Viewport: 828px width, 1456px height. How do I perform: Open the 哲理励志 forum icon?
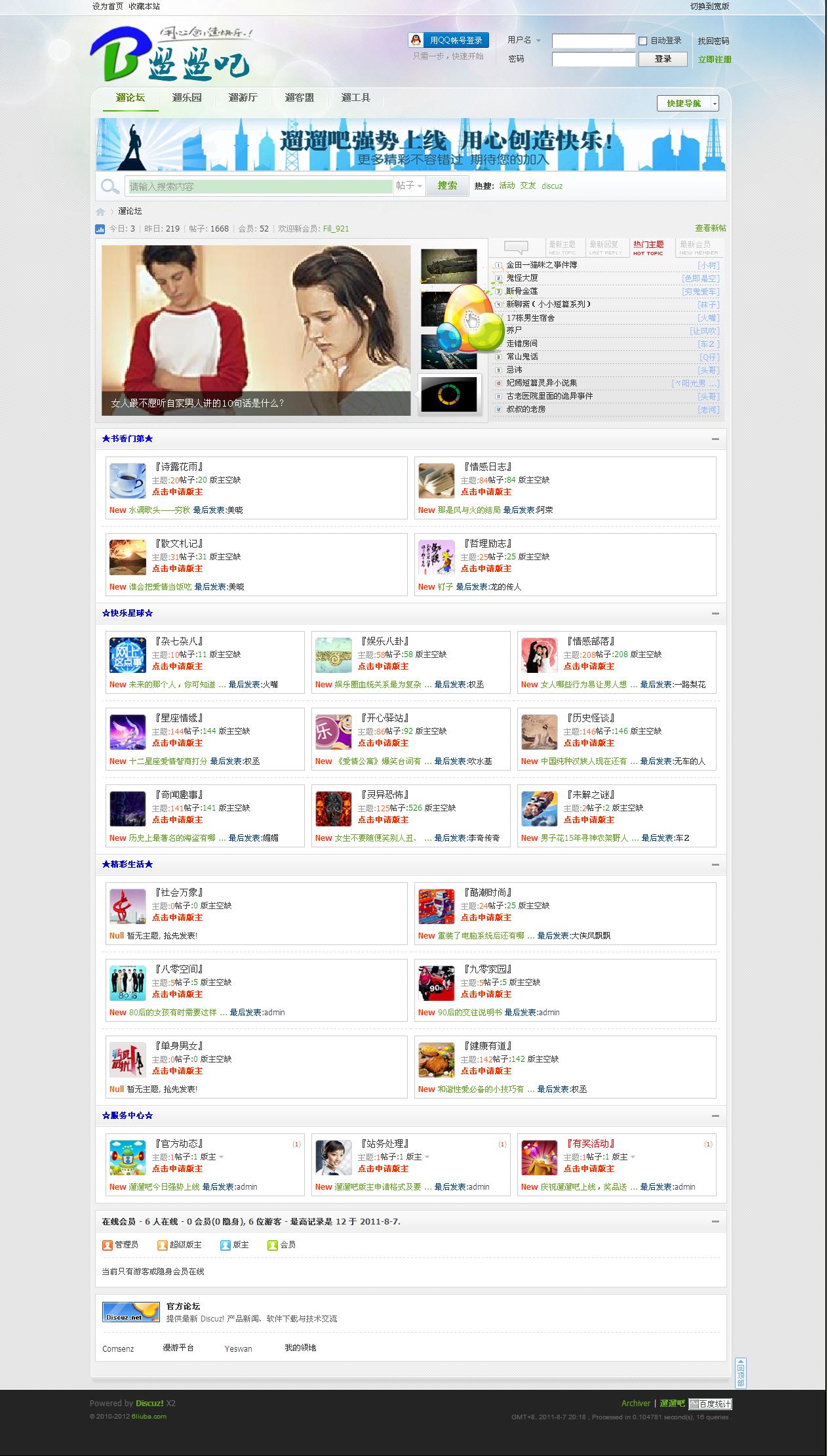pyautogui.click(x=437, y=557)
